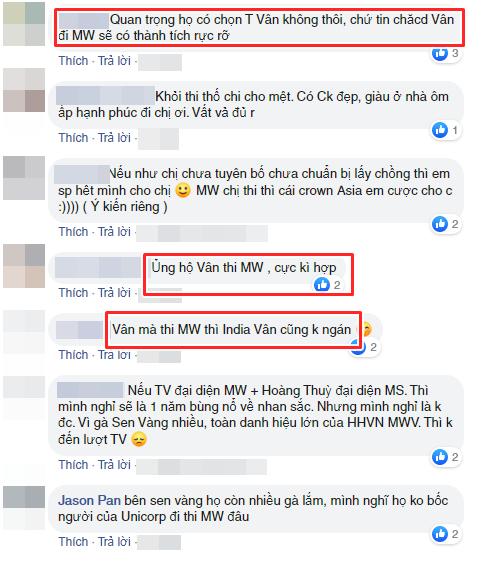Click smiley emoji in 'sp hết mình' comment
The height and width of the screenshot is (561, 494).
tap(183, 190)
